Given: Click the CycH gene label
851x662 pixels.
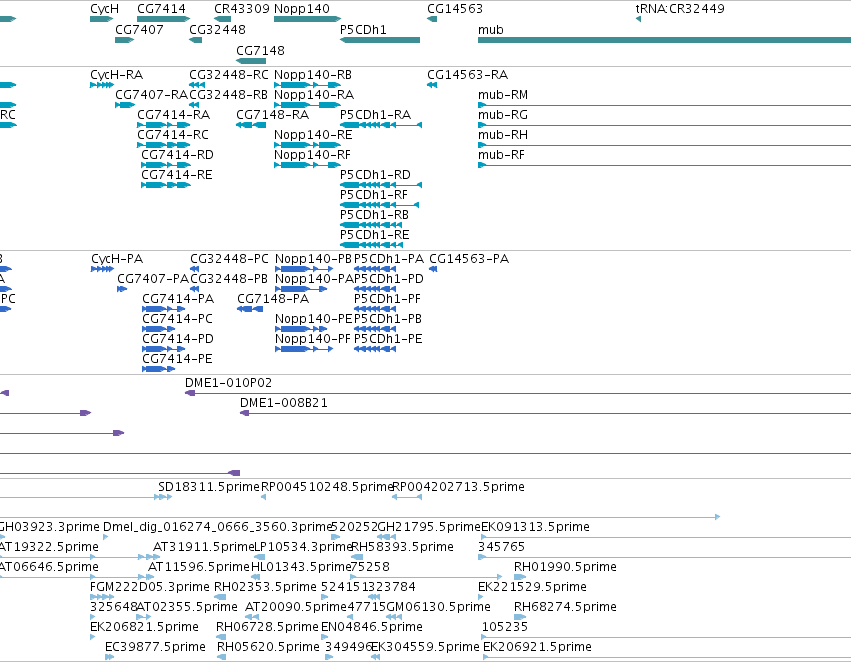Looking at the screenshot, I should coord(104,9).
